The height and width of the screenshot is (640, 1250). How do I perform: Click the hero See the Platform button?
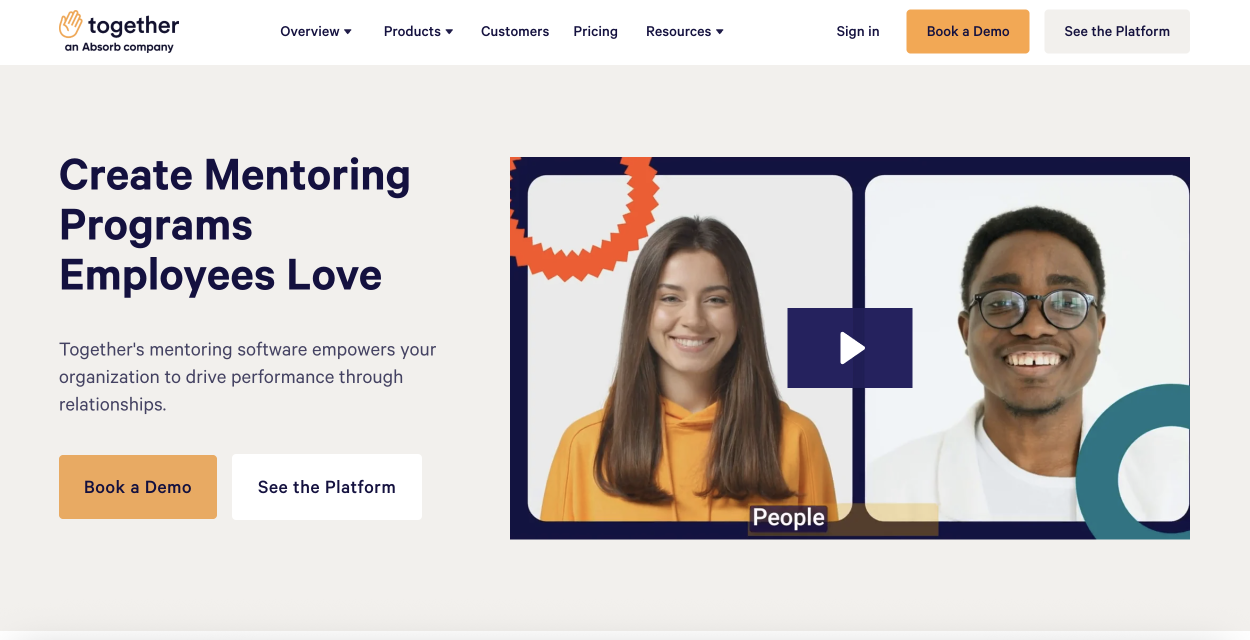[x=327, y=487]
